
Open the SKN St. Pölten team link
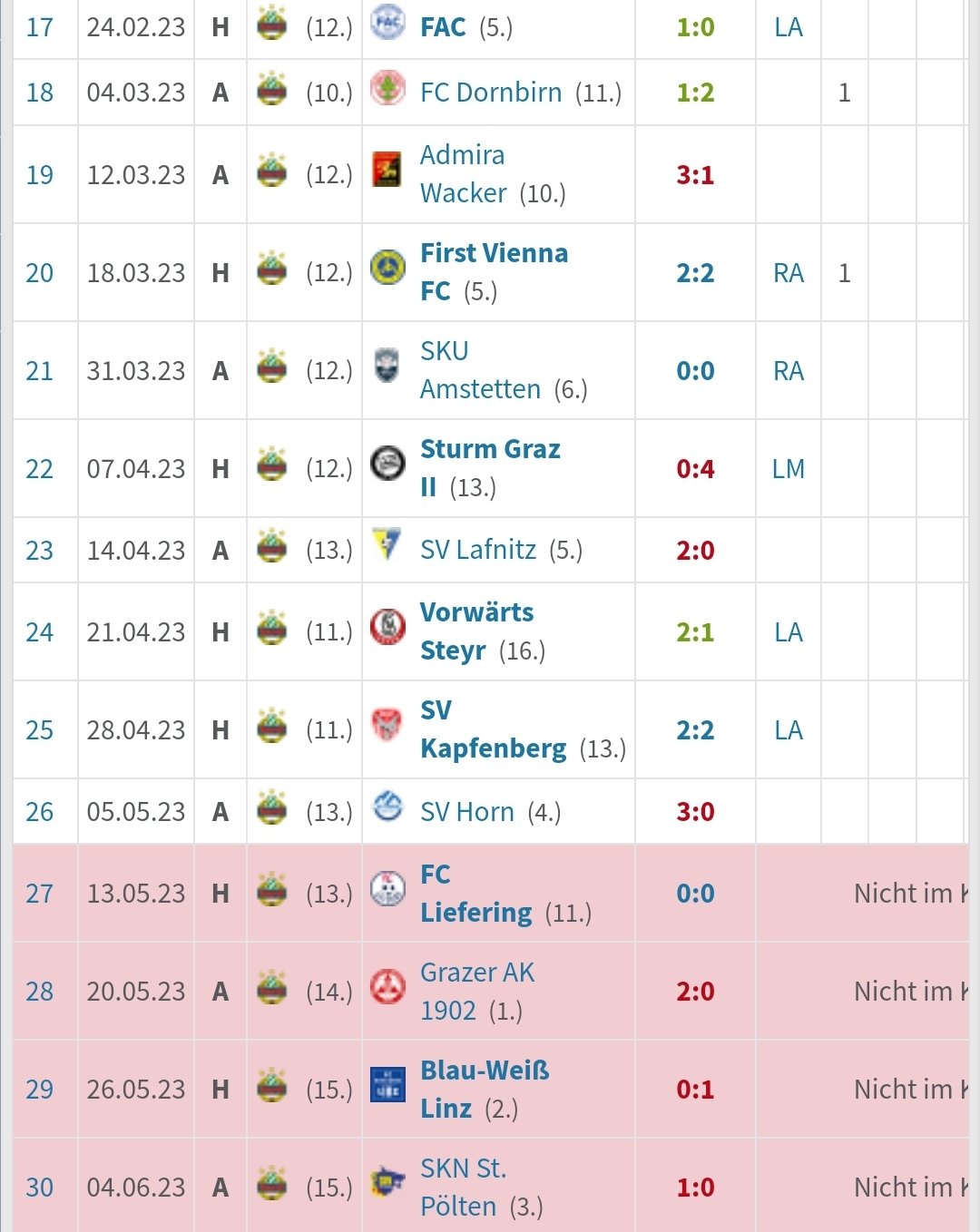click(463, 1188)
